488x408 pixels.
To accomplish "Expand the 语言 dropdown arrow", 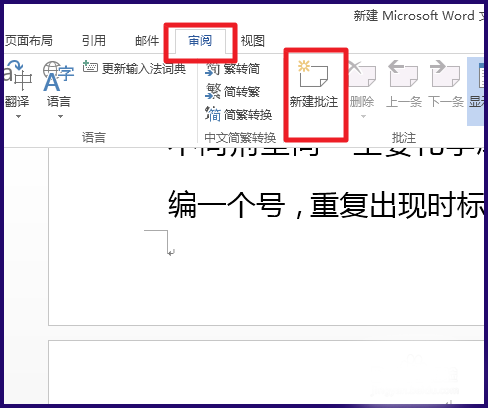I will coord(60,116).
